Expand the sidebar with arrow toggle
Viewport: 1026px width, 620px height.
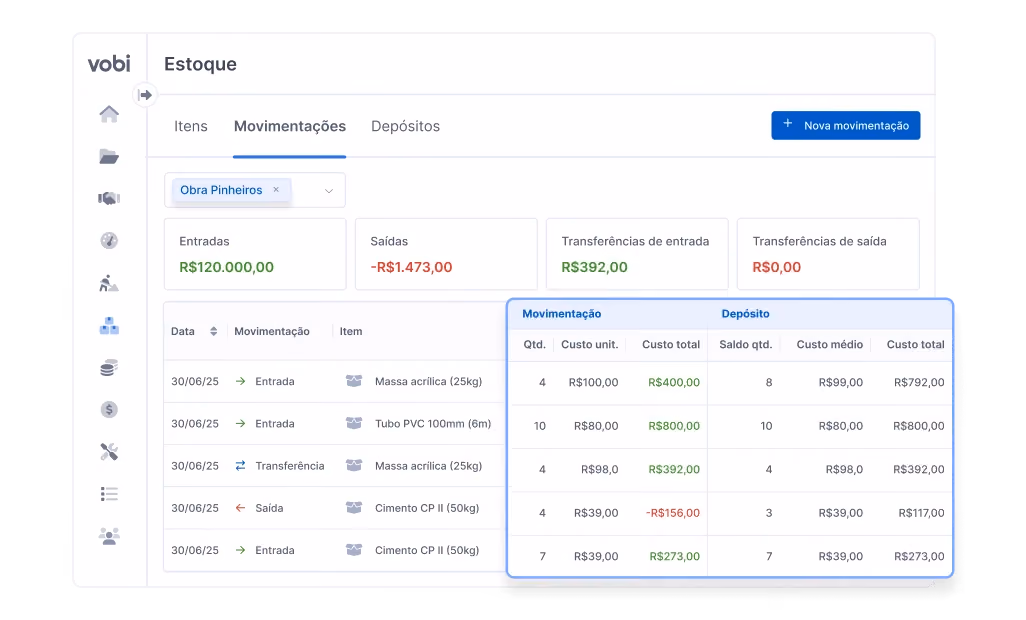coord(145,95)
